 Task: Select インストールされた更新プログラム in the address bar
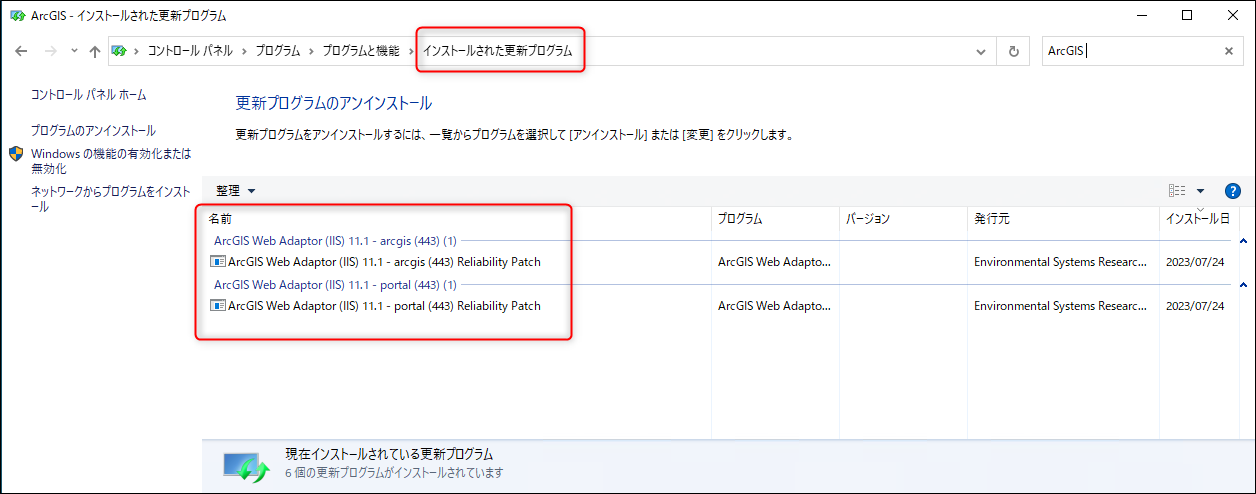pyautogui.click(x=497, y=51)
